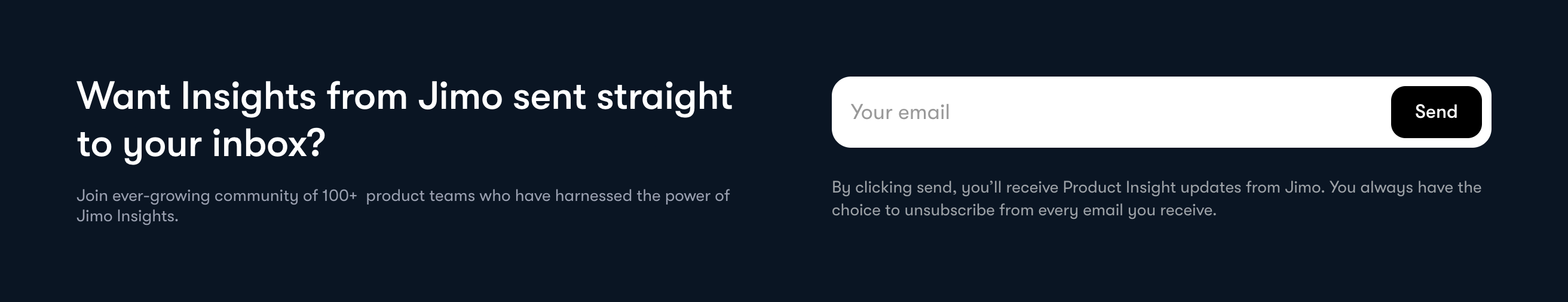Click the "choice to unsubscribe" disclaimer line
The image size is (1568, 302).
point(1024,210)
